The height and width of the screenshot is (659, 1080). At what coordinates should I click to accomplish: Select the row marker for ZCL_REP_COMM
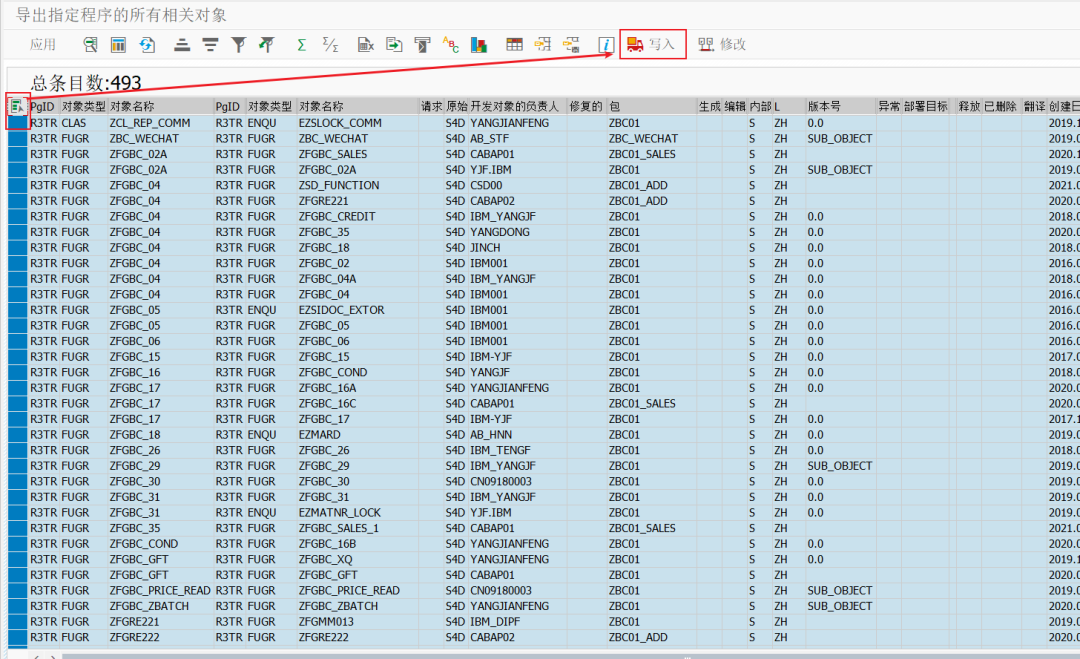(18, 123)
